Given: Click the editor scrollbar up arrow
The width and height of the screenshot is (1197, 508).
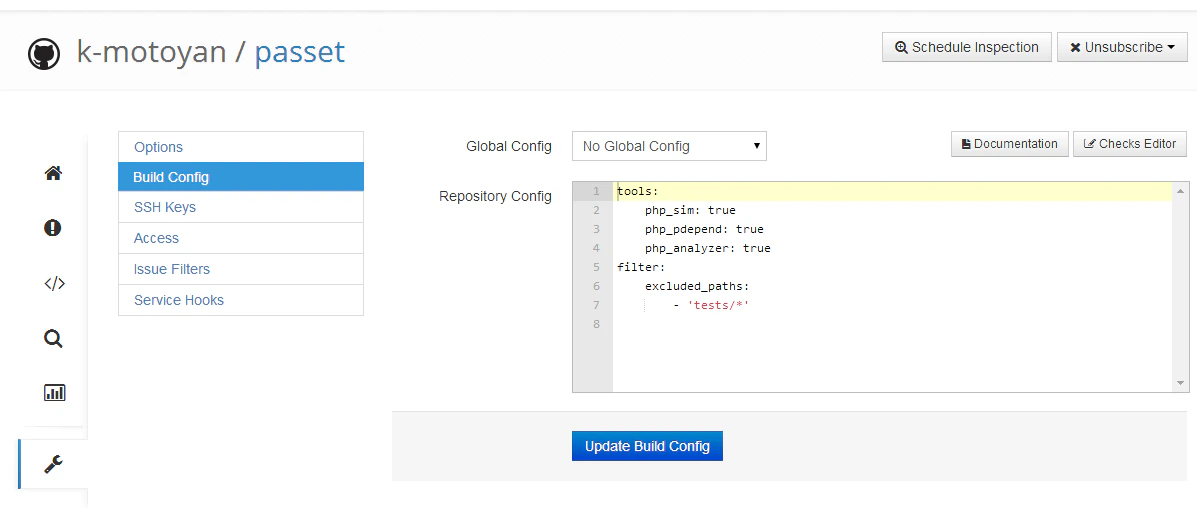Looking at the screenshot, I should [x=1181, y=191].
